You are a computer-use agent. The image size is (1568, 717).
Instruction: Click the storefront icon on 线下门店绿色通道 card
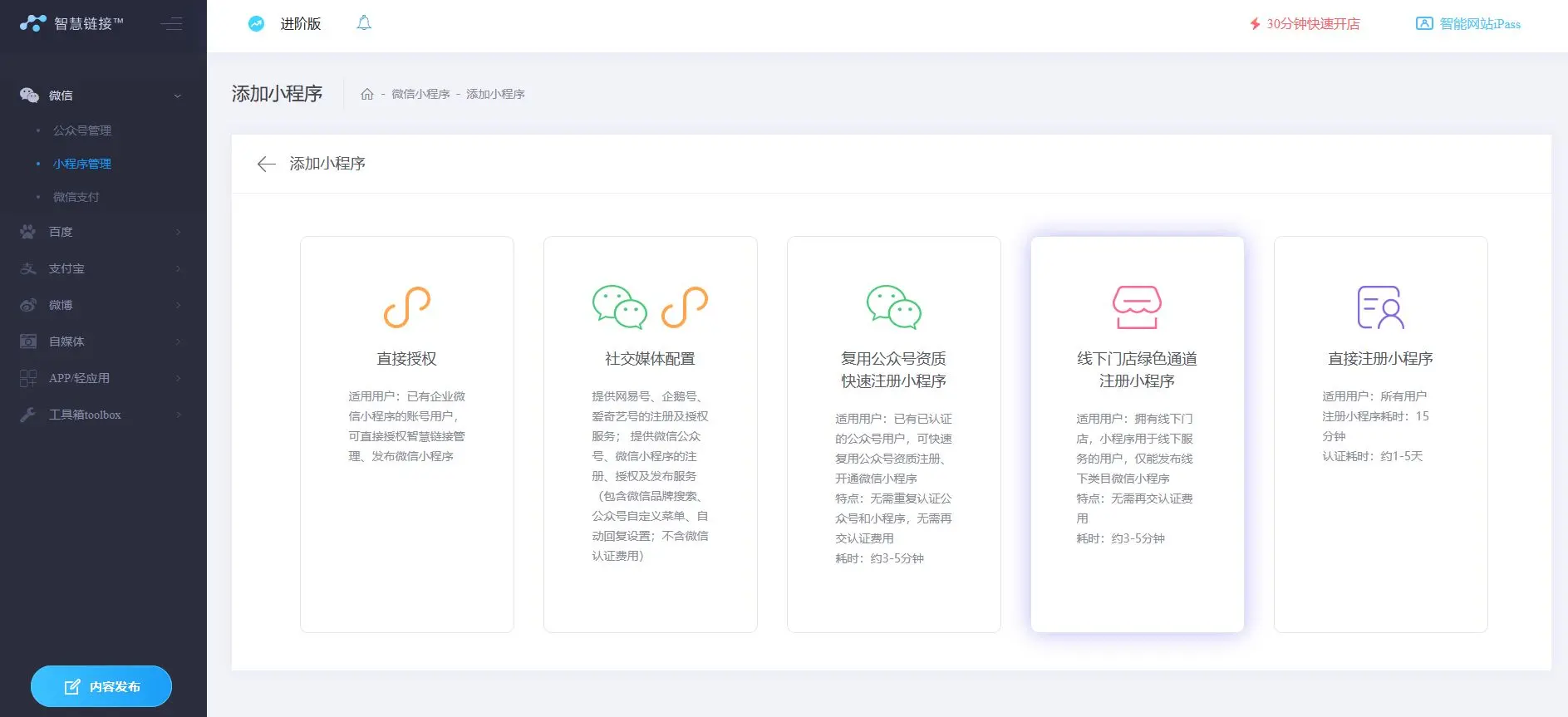1137,307
